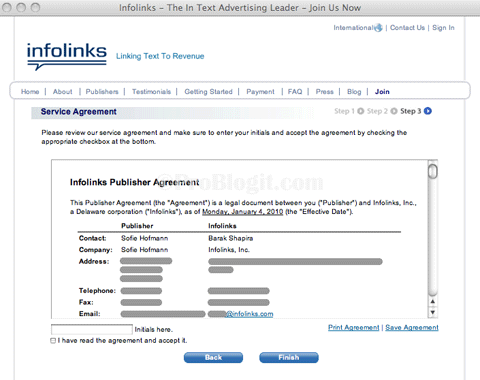Click the agreement scrollbar down arrow

[433, 312]
